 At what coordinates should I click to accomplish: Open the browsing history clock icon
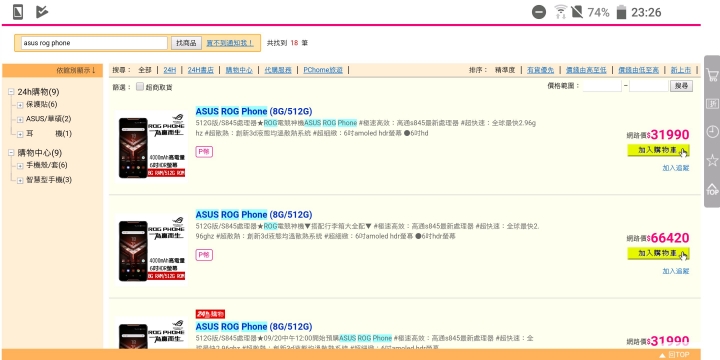[712, 132]
